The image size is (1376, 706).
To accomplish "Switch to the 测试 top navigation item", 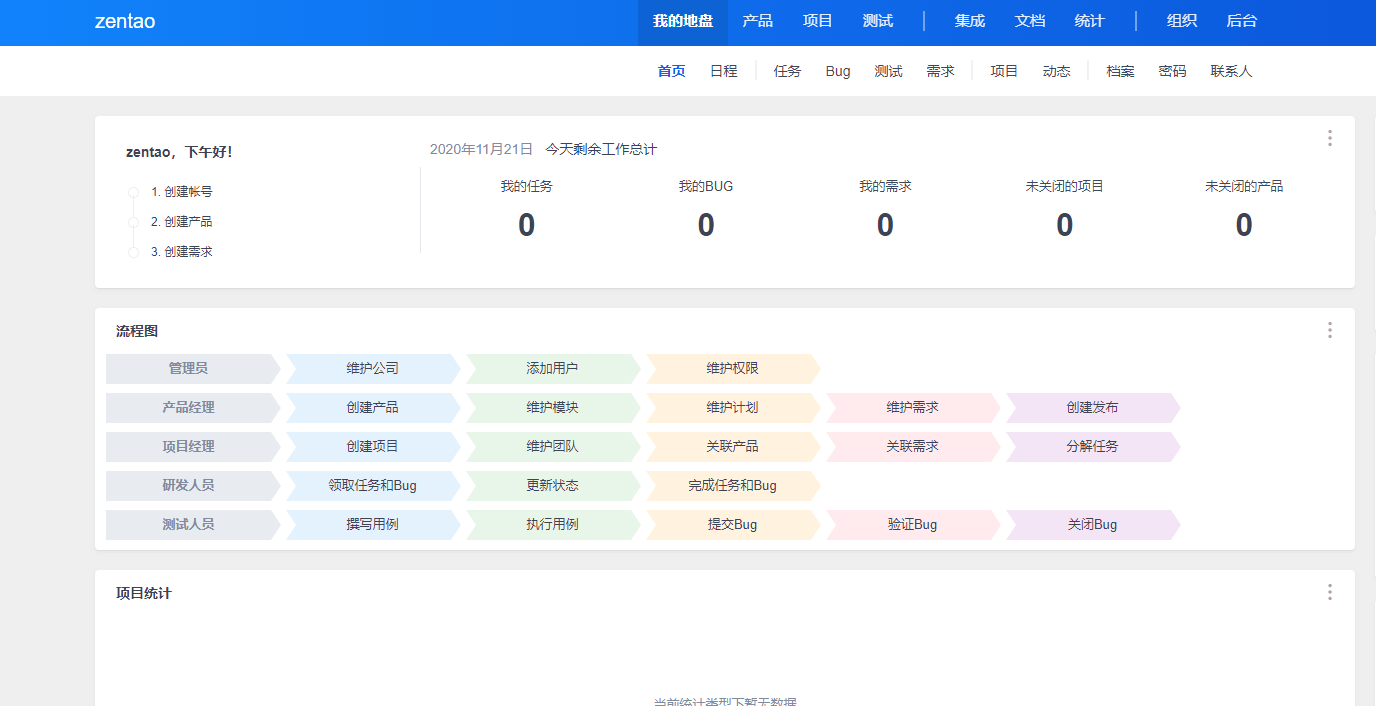I will [877, 21].
